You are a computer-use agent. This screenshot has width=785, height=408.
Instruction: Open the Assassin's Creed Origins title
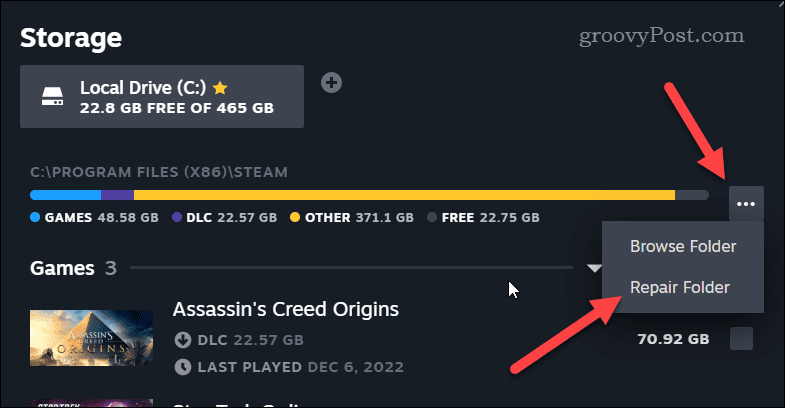tap(286, 309)
